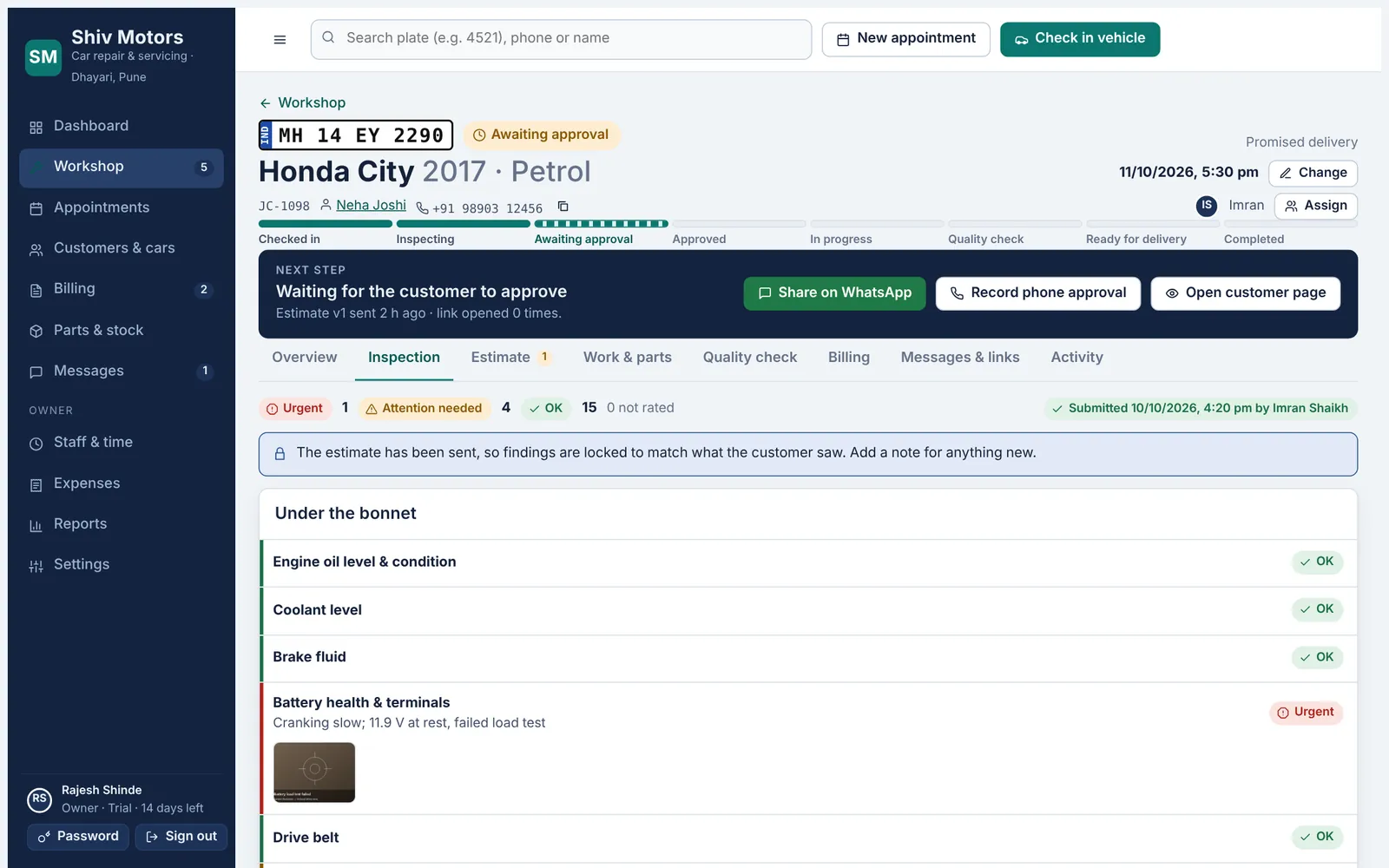The width and height of the screenshot is (1389, 868).
Task: Click the Urgent rating on the battery row
Action: [1306, 713]
